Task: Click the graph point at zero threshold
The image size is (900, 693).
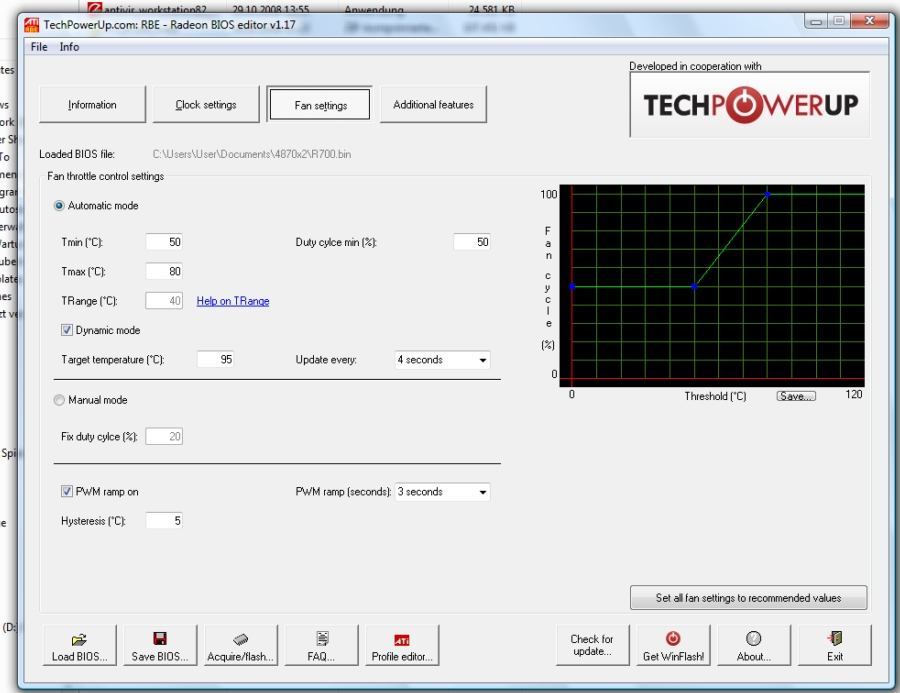Action: click(x=572, y=286)
